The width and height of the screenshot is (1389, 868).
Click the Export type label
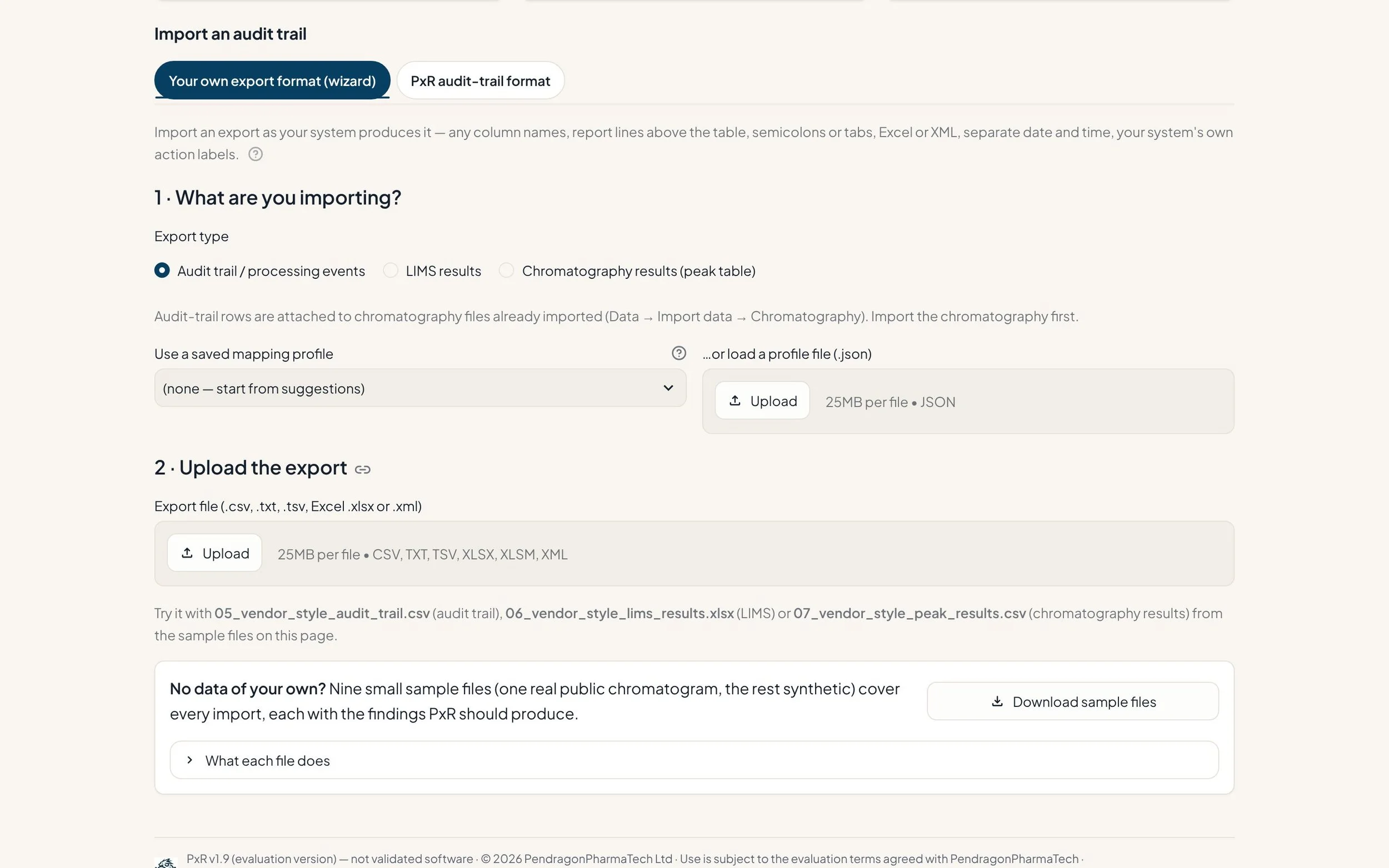[191, 237]
